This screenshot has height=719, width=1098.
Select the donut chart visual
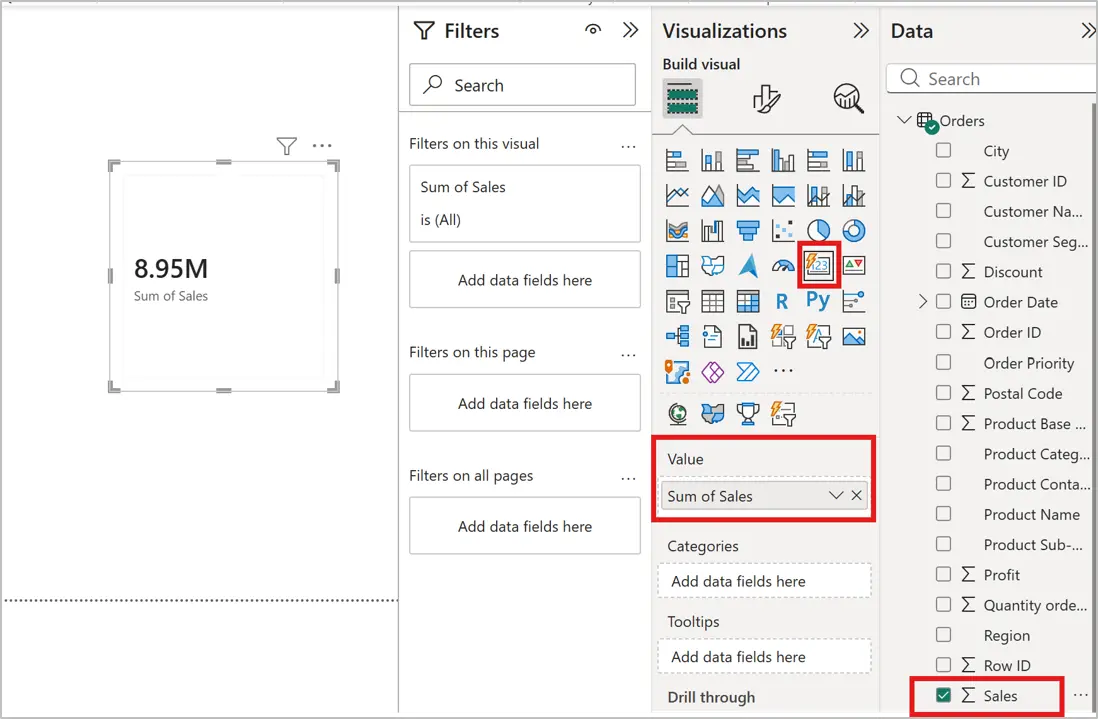pyautogui.click(x=854, y=230)
